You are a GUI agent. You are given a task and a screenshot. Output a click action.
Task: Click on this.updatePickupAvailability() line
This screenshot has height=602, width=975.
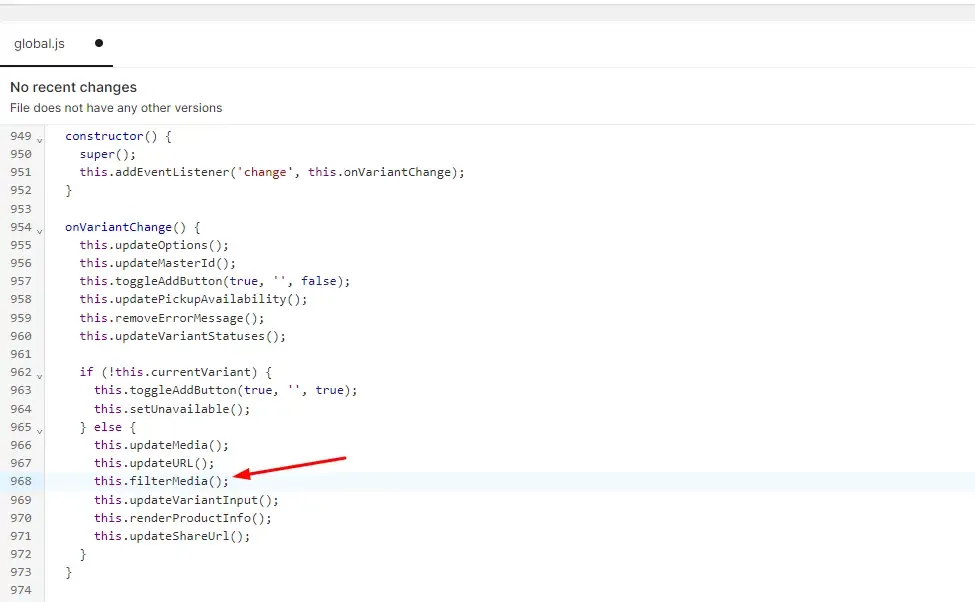pos(193,299)
